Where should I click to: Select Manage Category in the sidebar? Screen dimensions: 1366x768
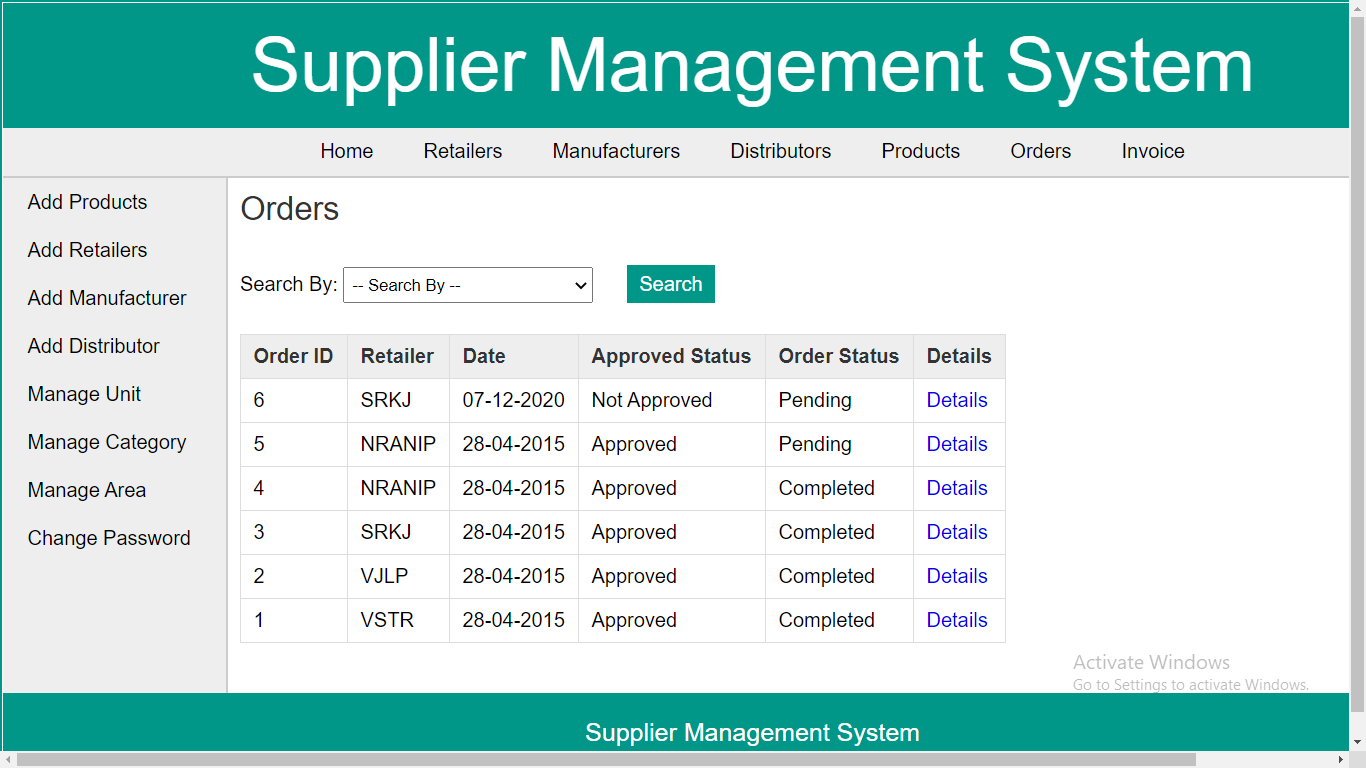106,442
